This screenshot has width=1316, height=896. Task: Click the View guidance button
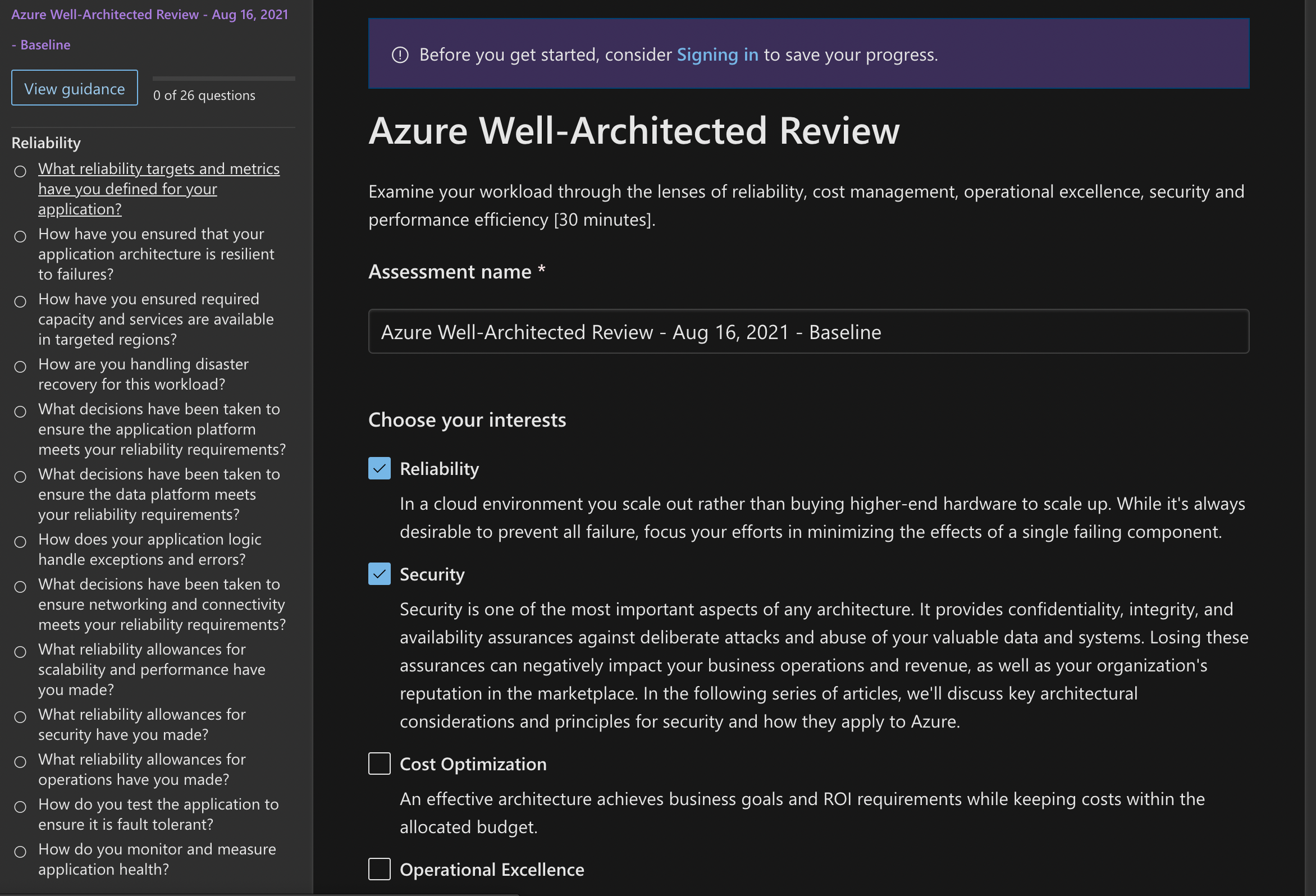tap(74, 88)
